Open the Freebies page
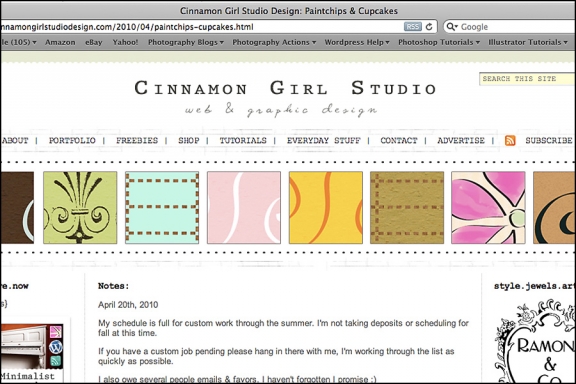 pos(137,140)
